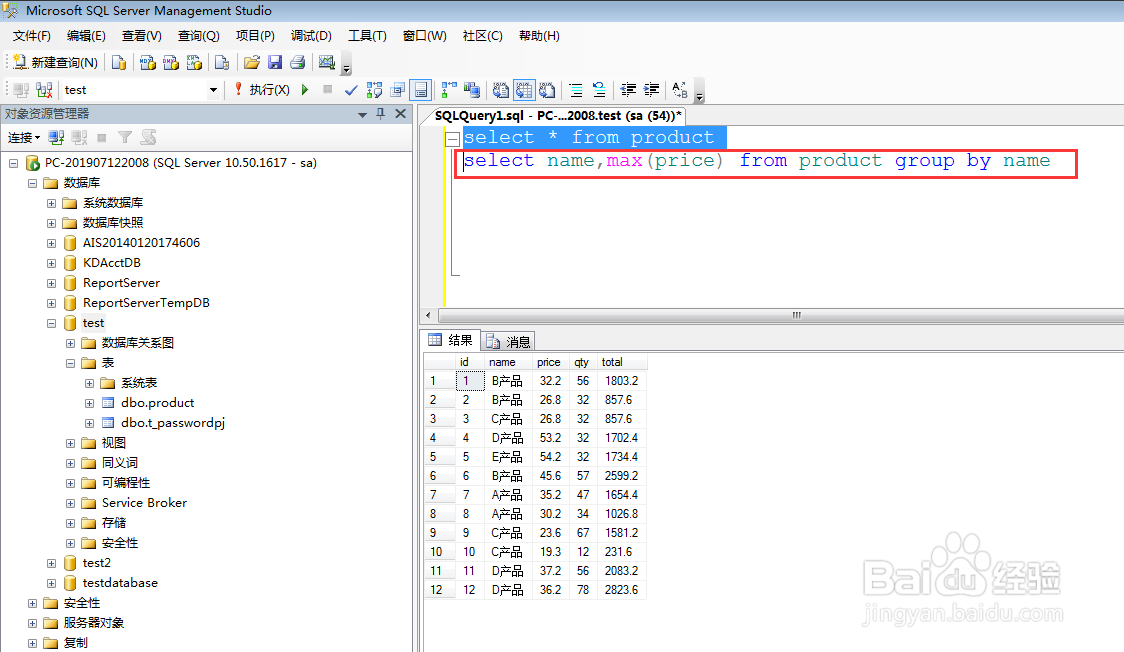Open the Query Options icon
The width and height of the screenshot is (1124, 652).
(x=398, y=90)
